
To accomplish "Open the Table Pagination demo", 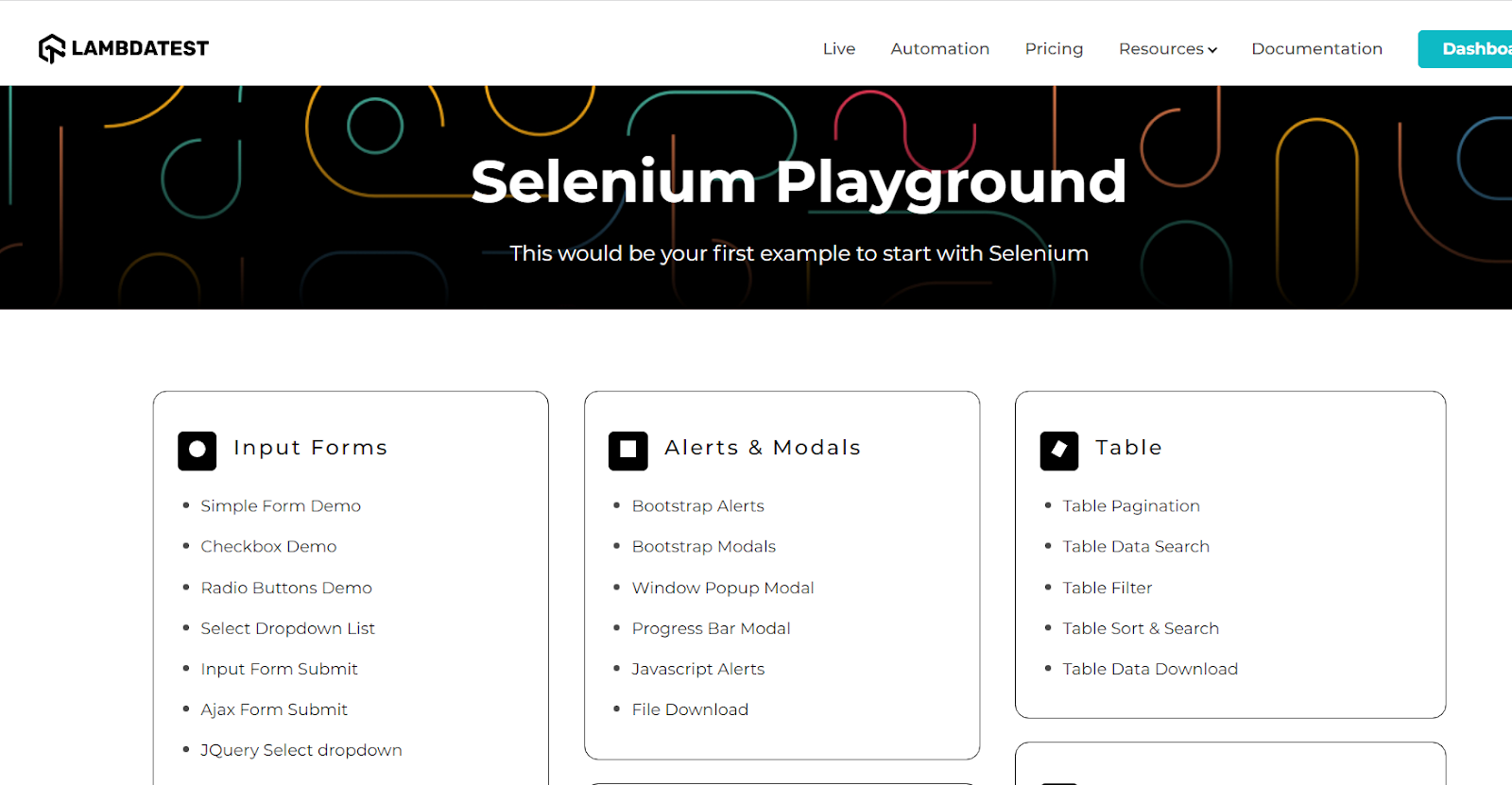I will pyautogui.click(x=1130, y=505).
